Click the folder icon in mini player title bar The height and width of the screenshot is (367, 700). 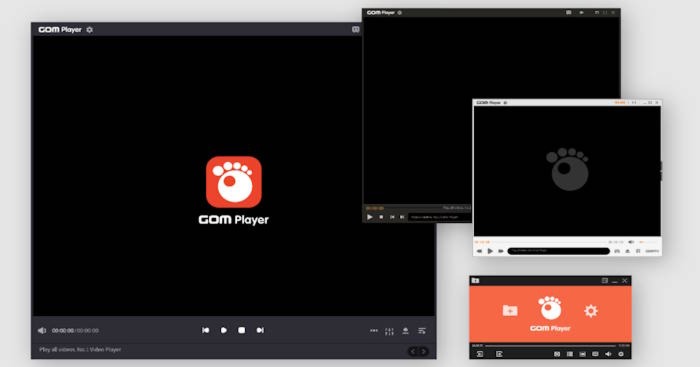pos(475,280)
